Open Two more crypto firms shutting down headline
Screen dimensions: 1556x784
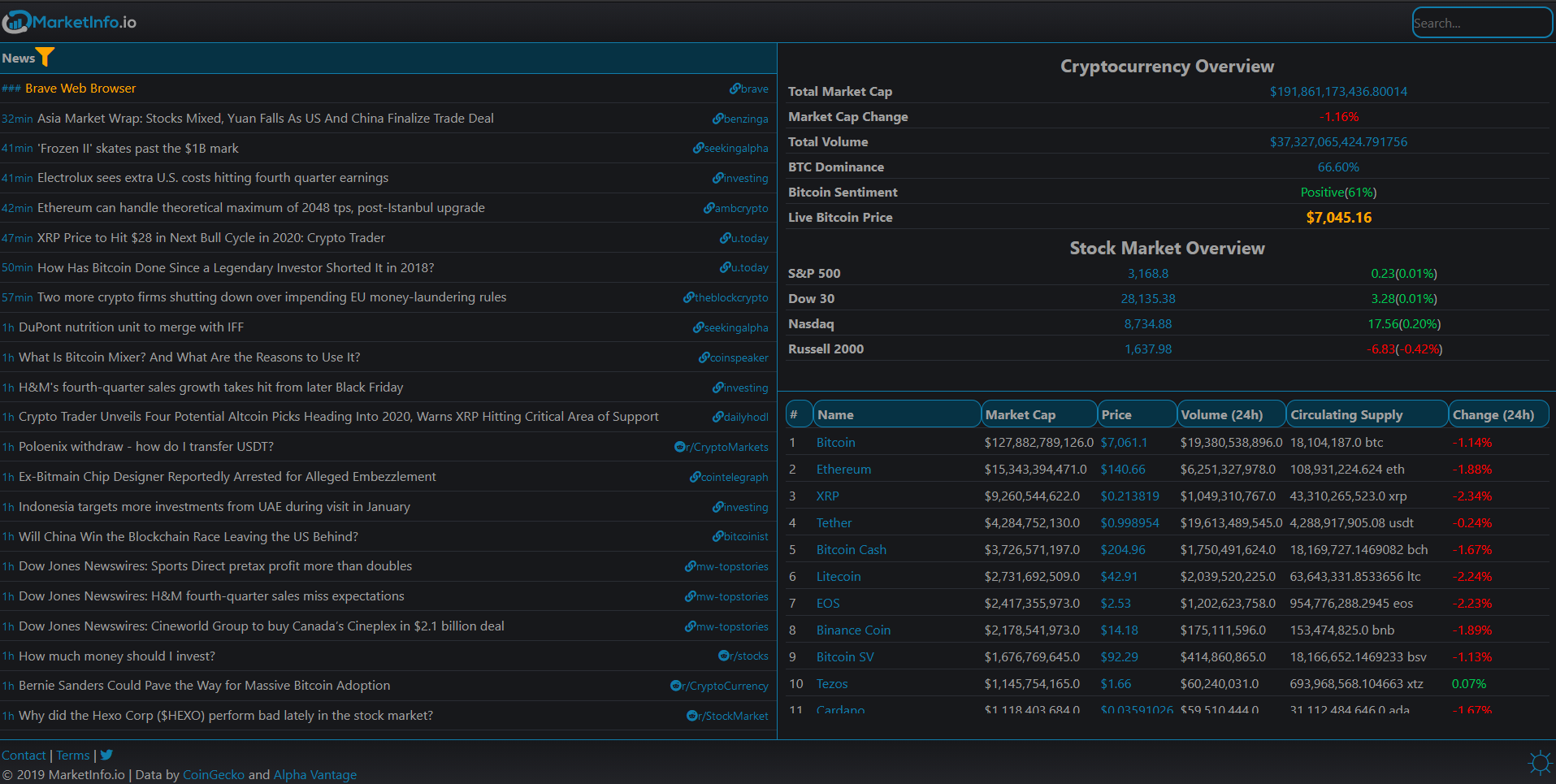271,297
